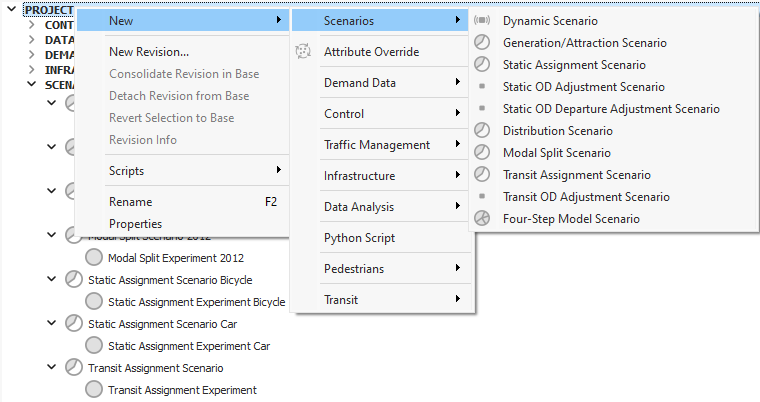Collapse the Static Assignment Scenario Car node
Viewport: 760px width, 402px height.
[52, 323]
